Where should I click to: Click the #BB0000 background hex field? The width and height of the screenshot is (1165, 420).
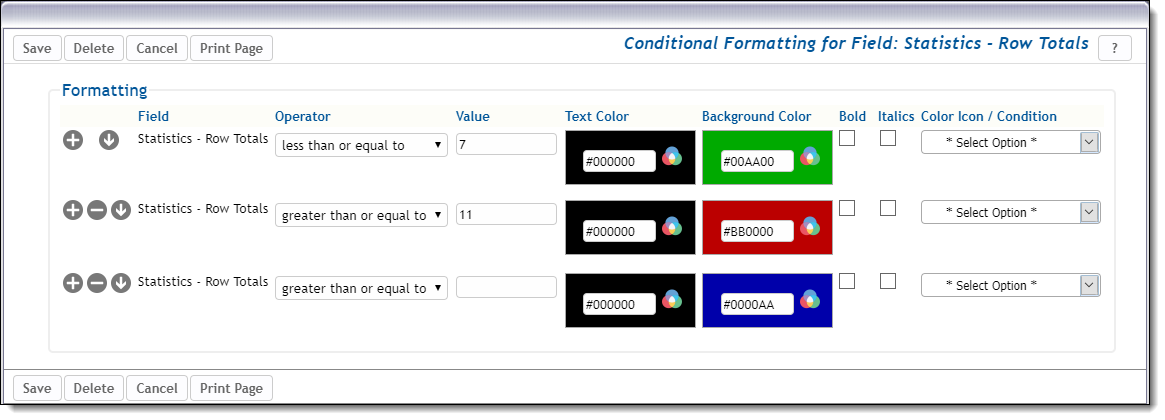pos(757,231)
